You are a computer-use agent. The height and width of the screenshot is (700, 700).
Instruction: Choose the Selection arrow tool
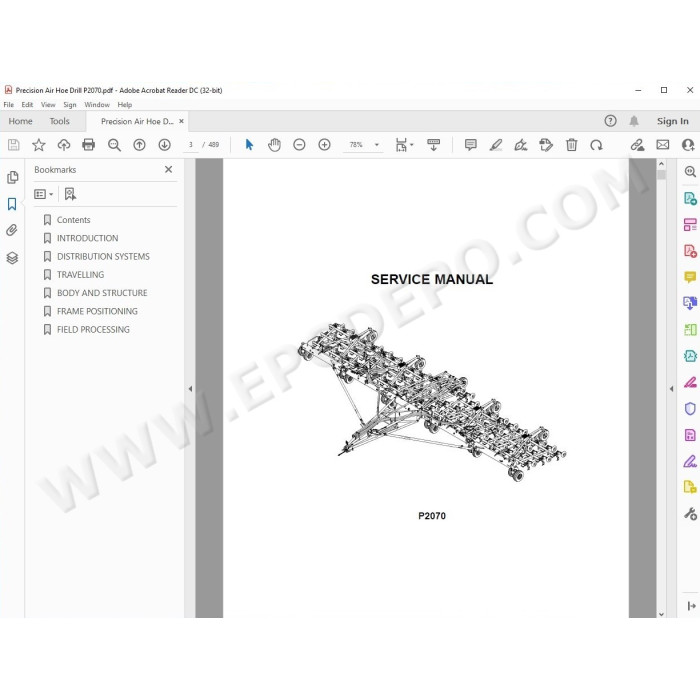[x=249, y=145]
